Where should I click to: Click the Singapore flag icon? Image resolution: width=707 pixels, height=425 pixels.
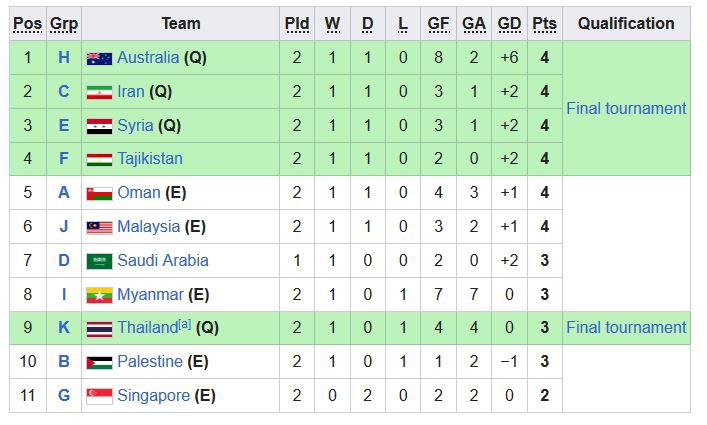pyautogui.click(x=99, y=396)
